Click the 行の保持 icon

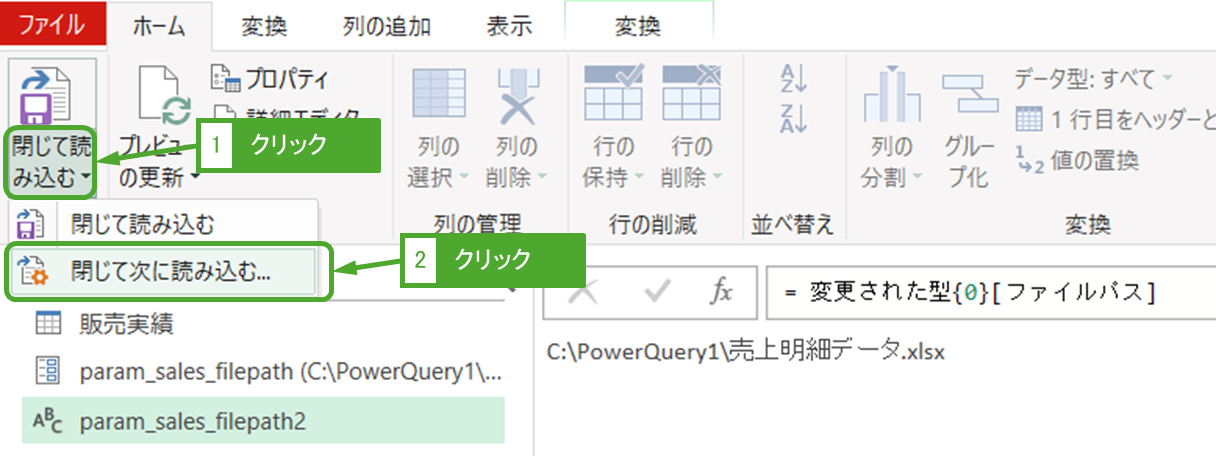(607, 94)
